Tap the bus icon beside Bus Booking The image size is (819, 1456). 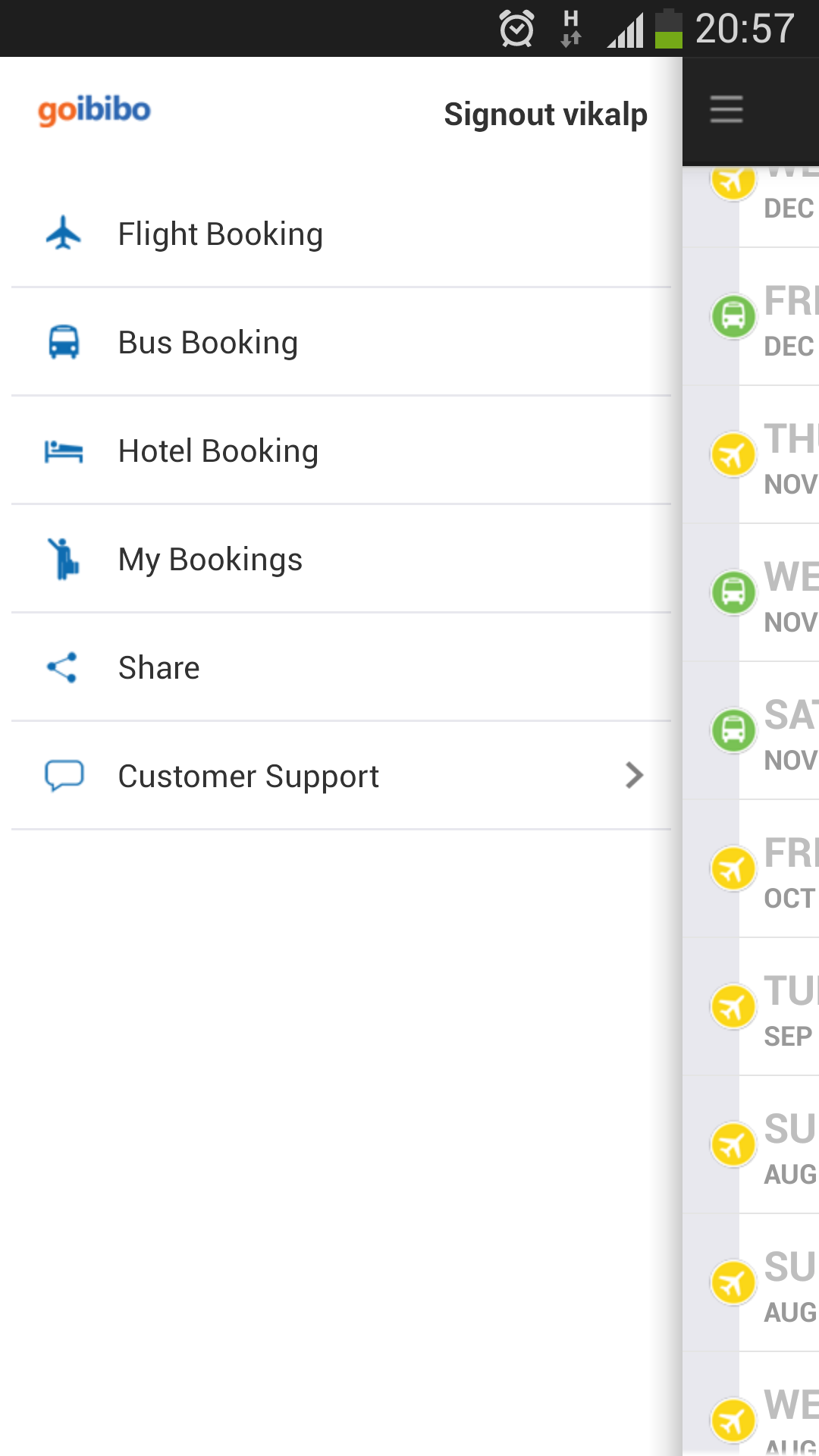pos(64,342)
